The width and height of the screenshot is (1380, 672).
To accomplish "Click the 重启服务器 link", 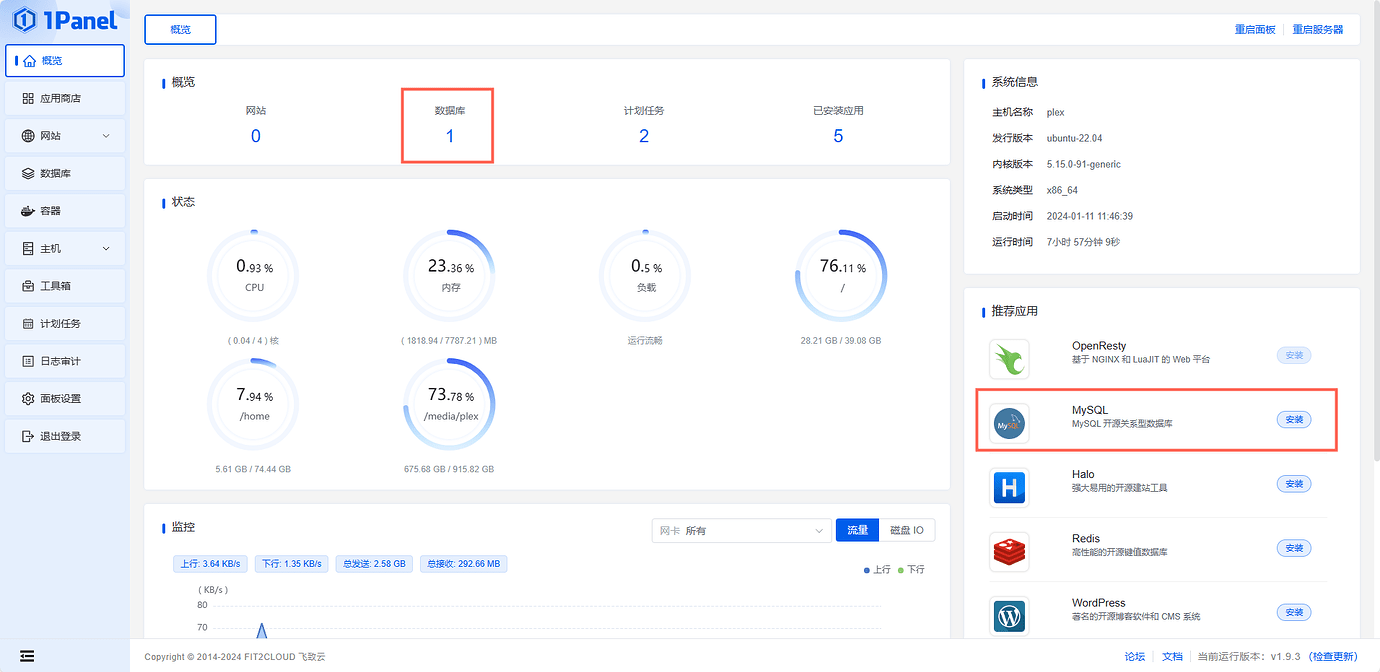I will pyautogui.click(x=1318, y=30).
